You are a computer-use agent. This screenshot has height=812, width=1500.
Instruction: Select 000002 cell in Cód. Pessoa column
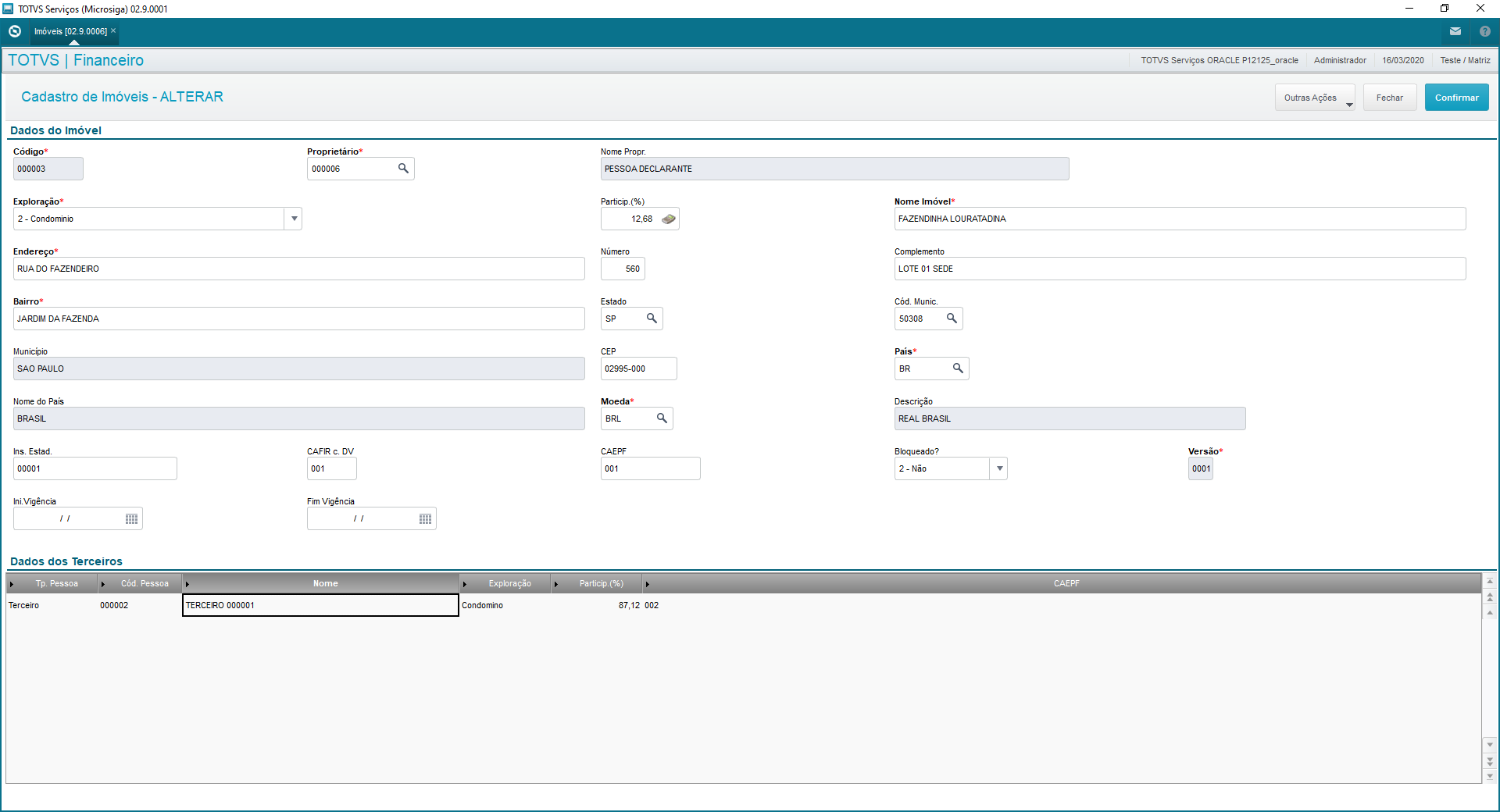[140, 605]
